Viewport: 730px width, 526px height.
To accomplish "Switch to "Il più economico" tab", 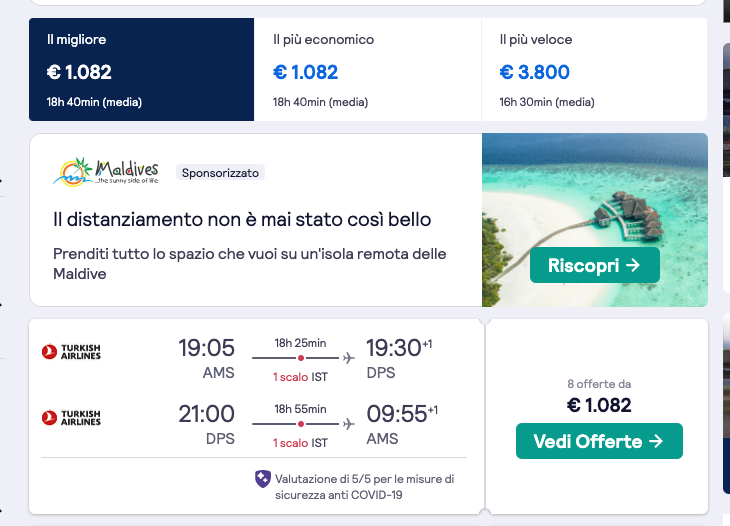I will pyautogui.click(x=368, y=69).
